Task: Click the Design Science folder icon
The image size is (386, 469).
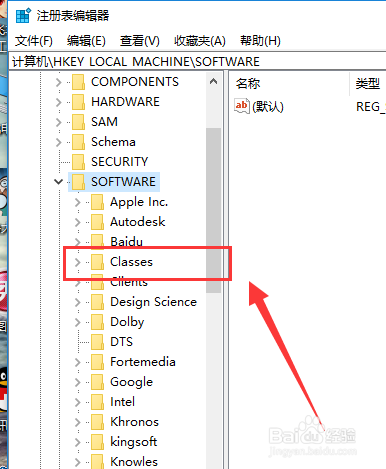Action: coord(97,302)
